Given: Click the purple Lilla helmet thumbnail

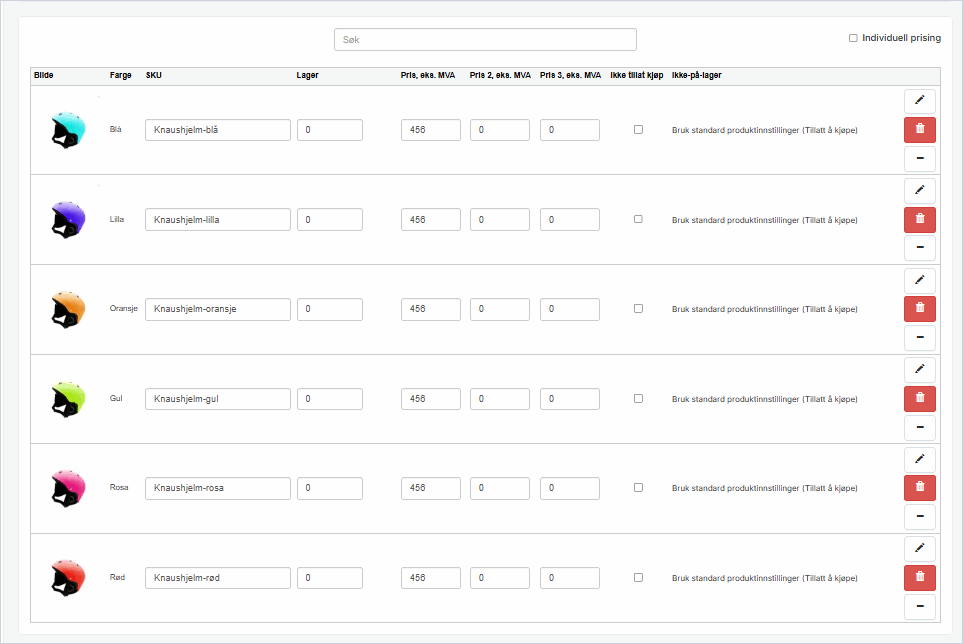Looking at the screenshot, I should (x=67, y=219).
